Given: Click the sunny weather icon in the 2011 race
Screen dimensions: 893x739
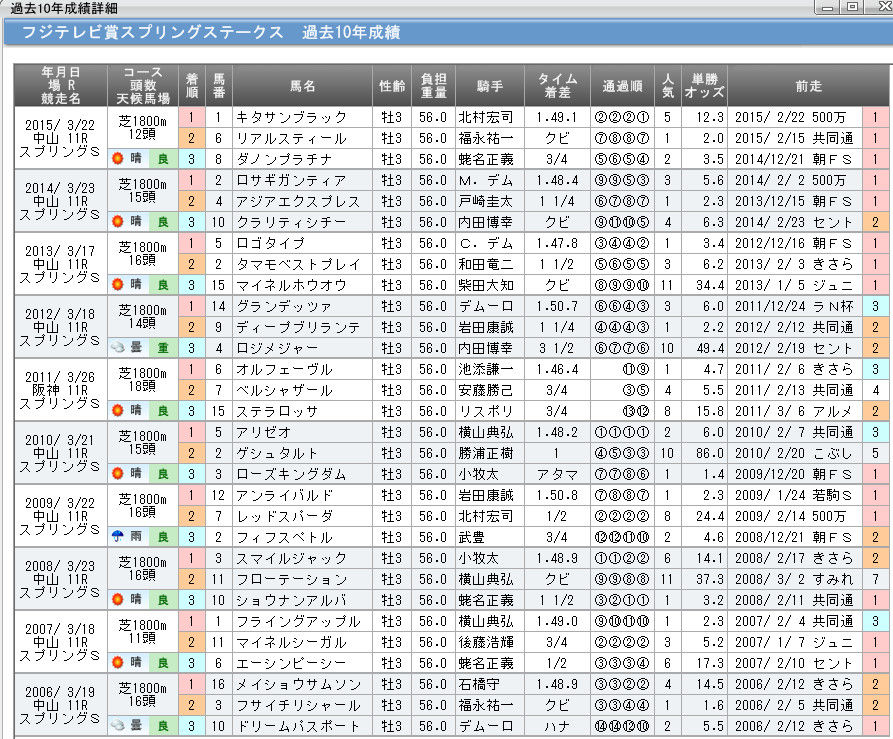Looking at the screenshot, I should click(x=118, y=410).
